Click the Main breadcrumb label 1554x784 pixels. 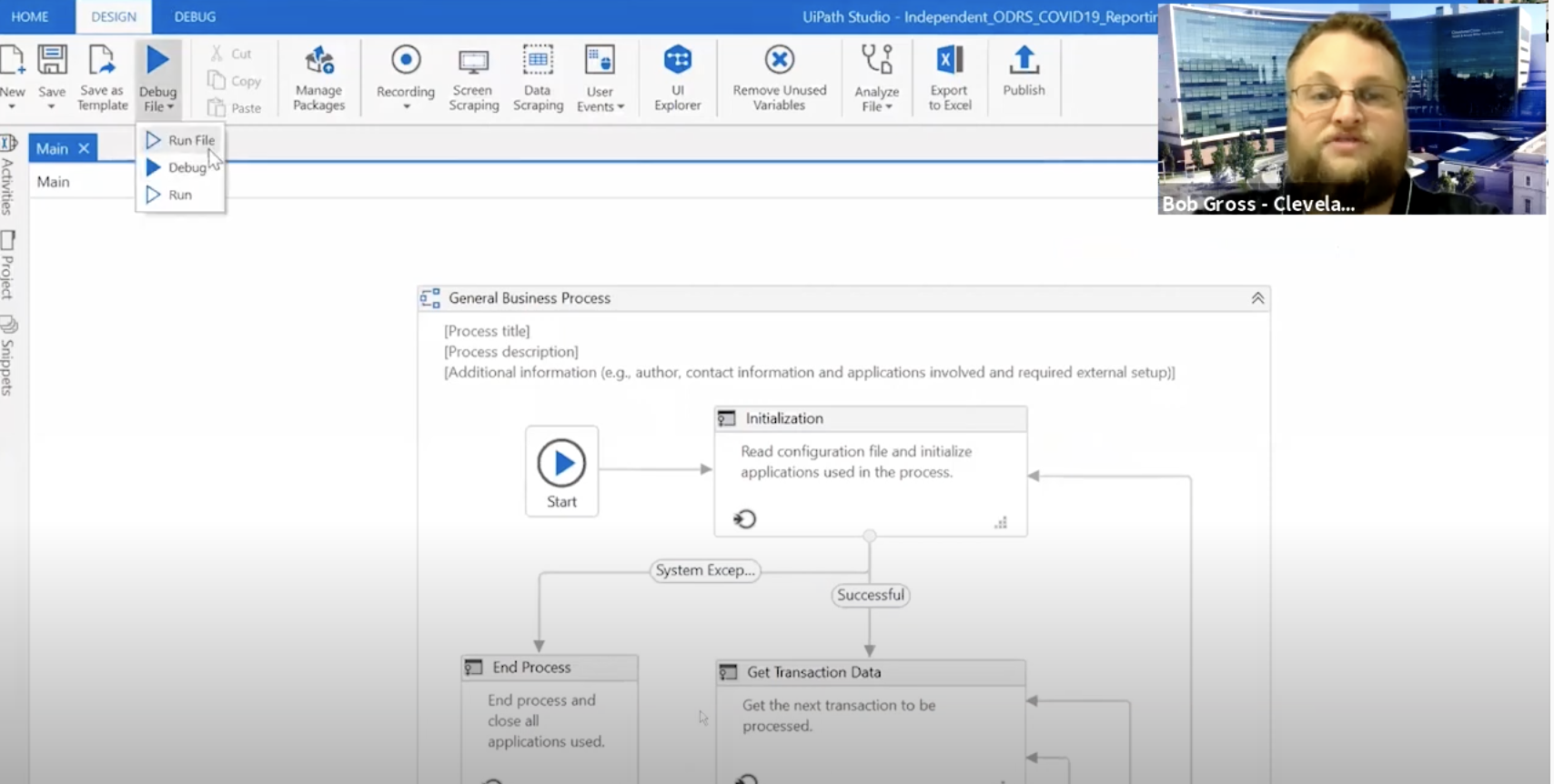tap(53, 182)
